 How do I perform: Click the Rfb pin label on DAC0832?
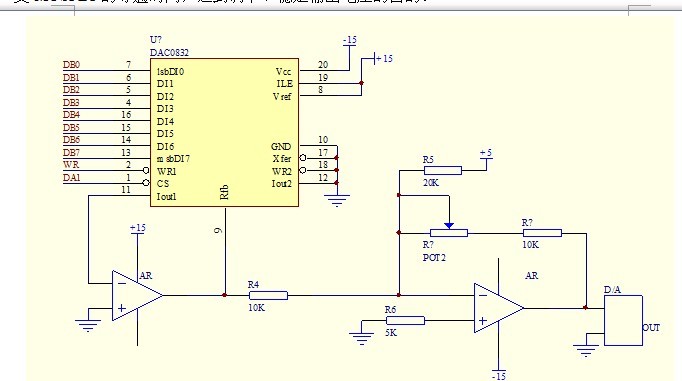[x=224, y=192]
